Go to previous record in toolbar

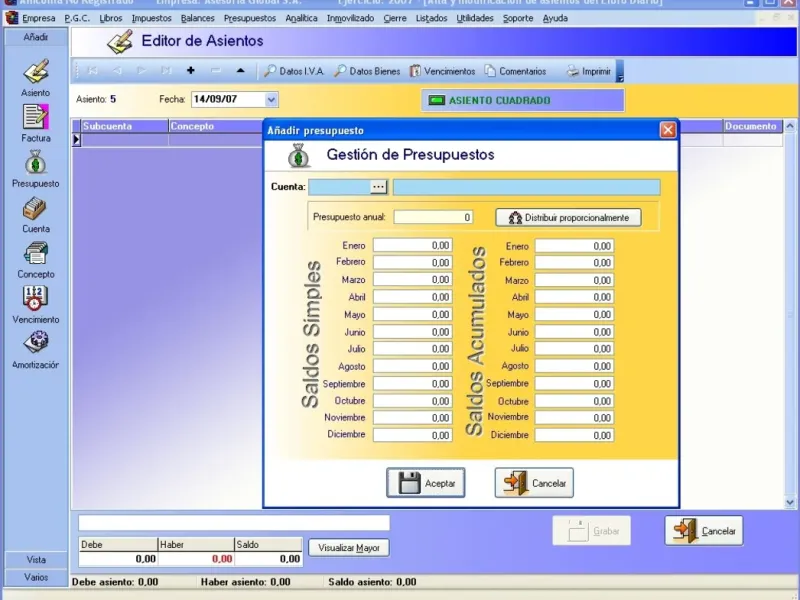tap(117, 71)
